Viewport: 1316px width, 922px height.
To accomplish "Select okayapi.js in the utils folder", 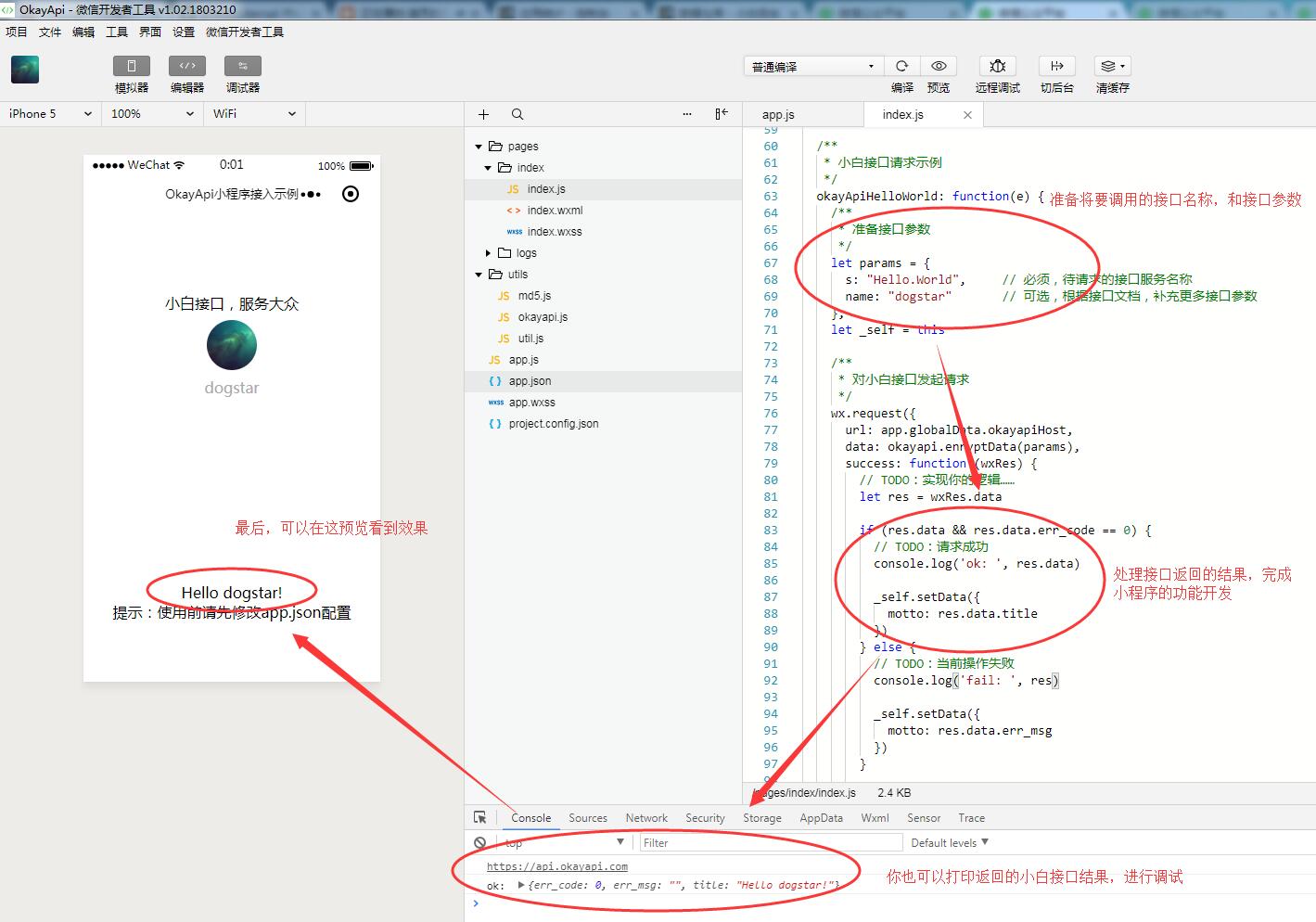I will [543, 317].
